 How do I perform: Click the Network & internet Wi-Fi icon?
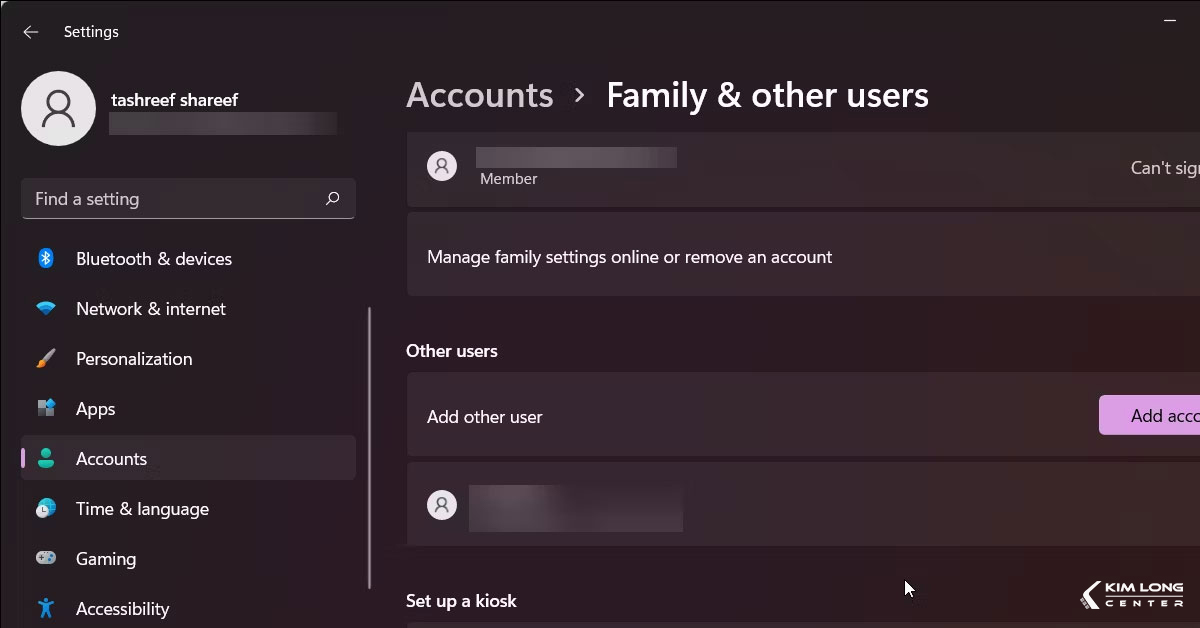[46, 309]
